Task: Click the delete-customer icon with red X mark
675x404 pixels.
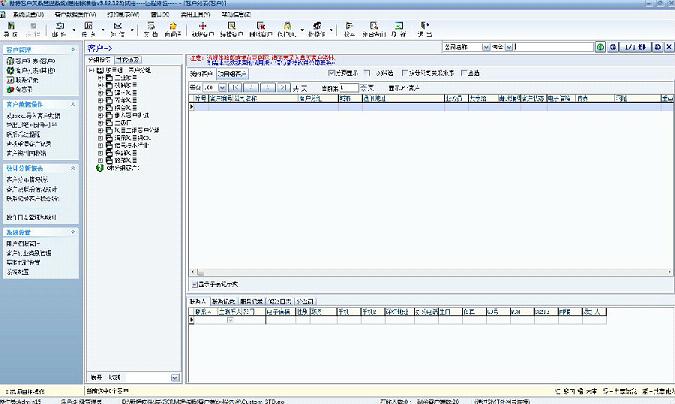Action: pos(260,26)
